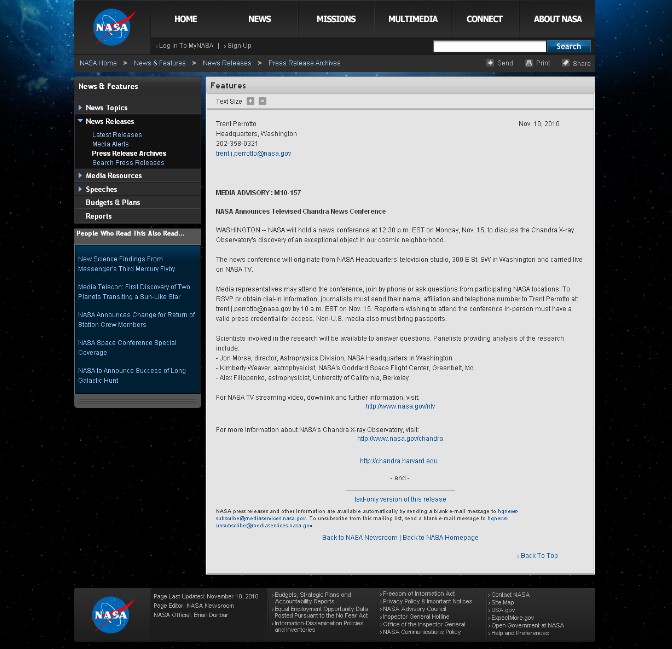The width and height of the screenshot is (672, 649).
Task: Click the Send envelope icon
Action: point(490,63)
